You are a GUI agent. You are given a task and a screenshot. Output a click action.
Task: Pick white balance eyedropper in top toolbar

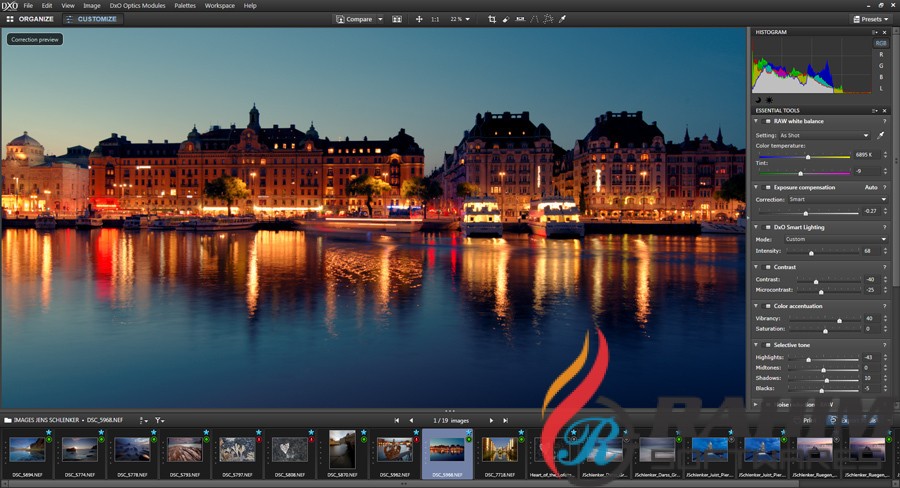(562, 19)
